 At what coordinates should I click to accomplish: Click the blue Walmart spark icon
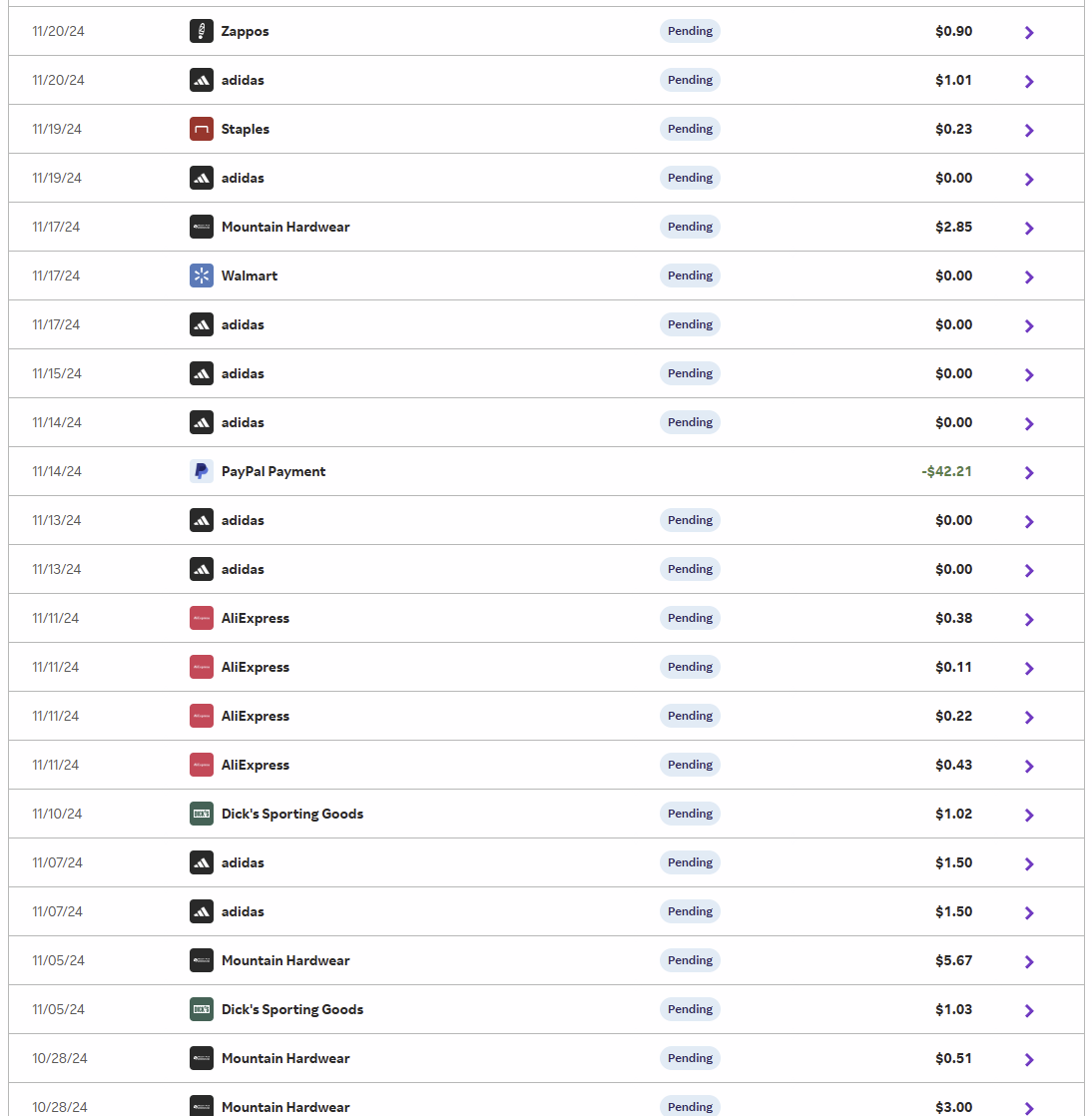pyautogui.click(x=202, y=276)
